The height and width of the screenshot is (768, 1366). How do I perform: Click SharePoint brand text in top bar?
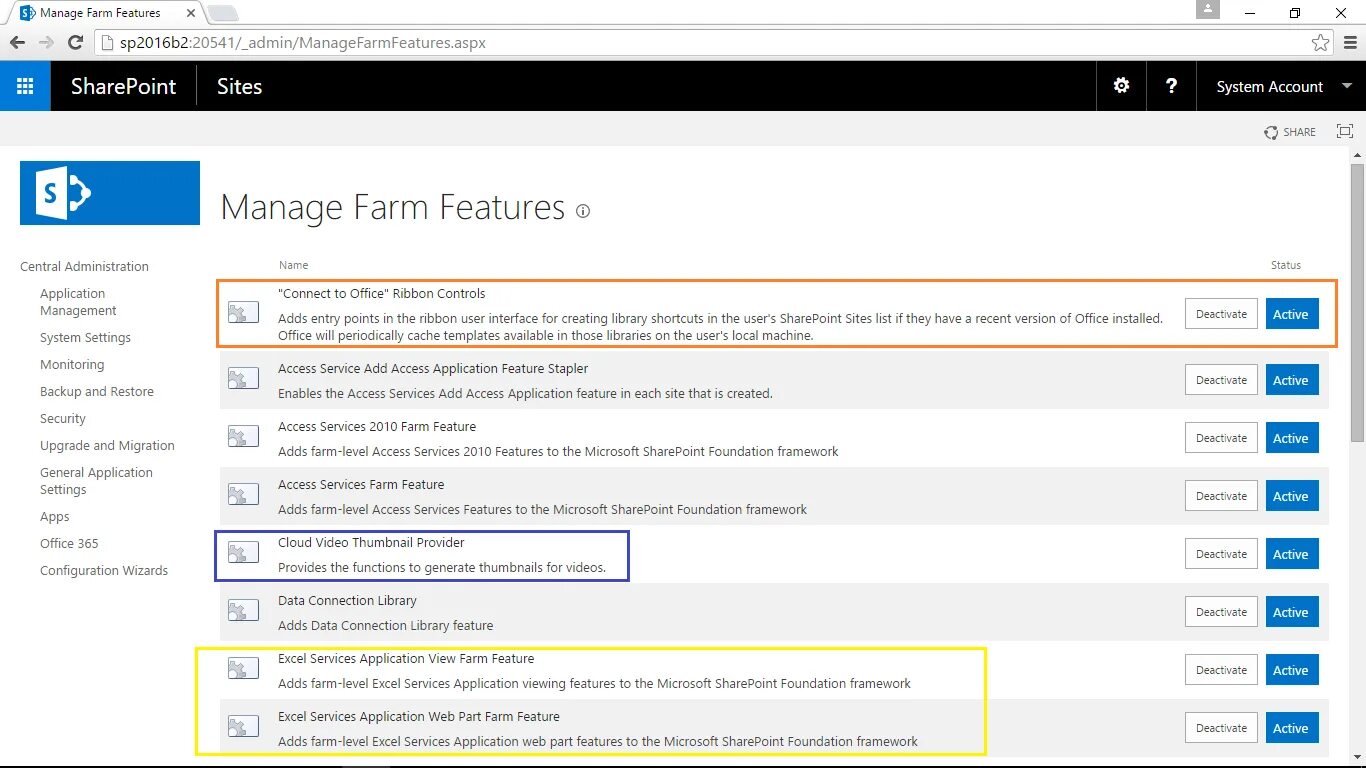click(x=123, y=87)
